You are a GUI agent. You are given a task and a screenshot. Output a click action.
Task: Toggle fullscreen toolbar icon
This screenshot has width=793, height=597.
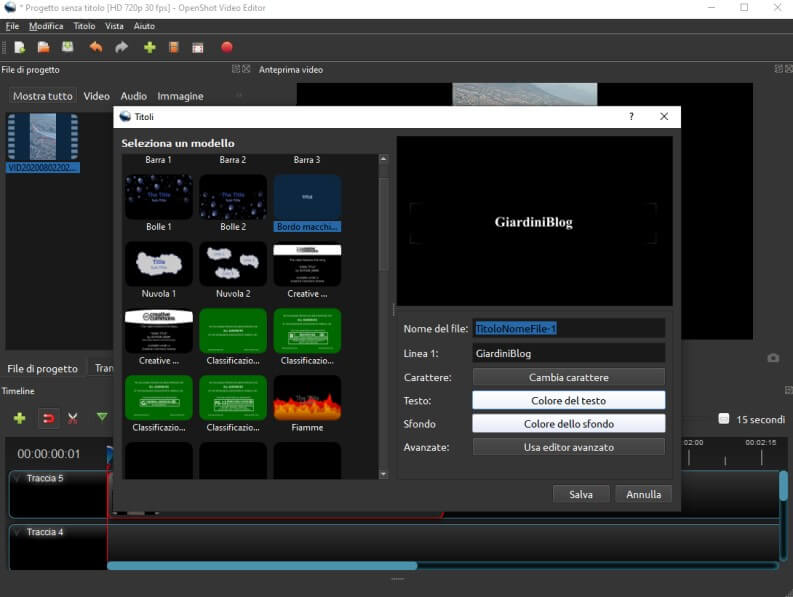(198, 48)
